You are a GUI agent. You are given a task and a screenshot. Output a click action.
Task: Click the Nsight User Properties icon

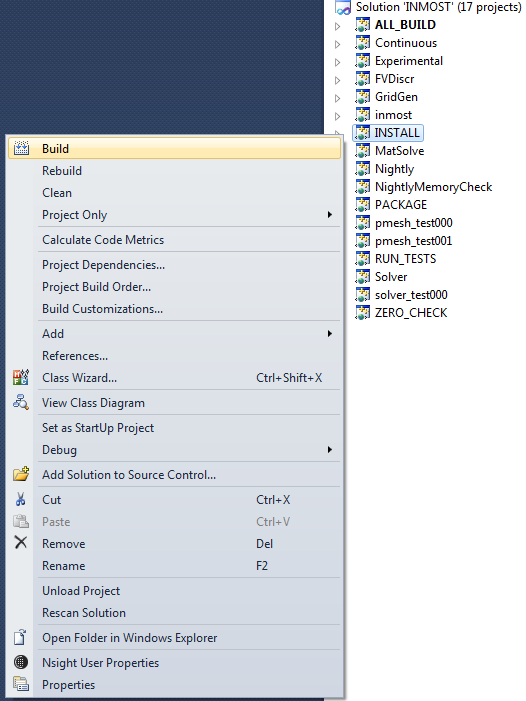21,662
